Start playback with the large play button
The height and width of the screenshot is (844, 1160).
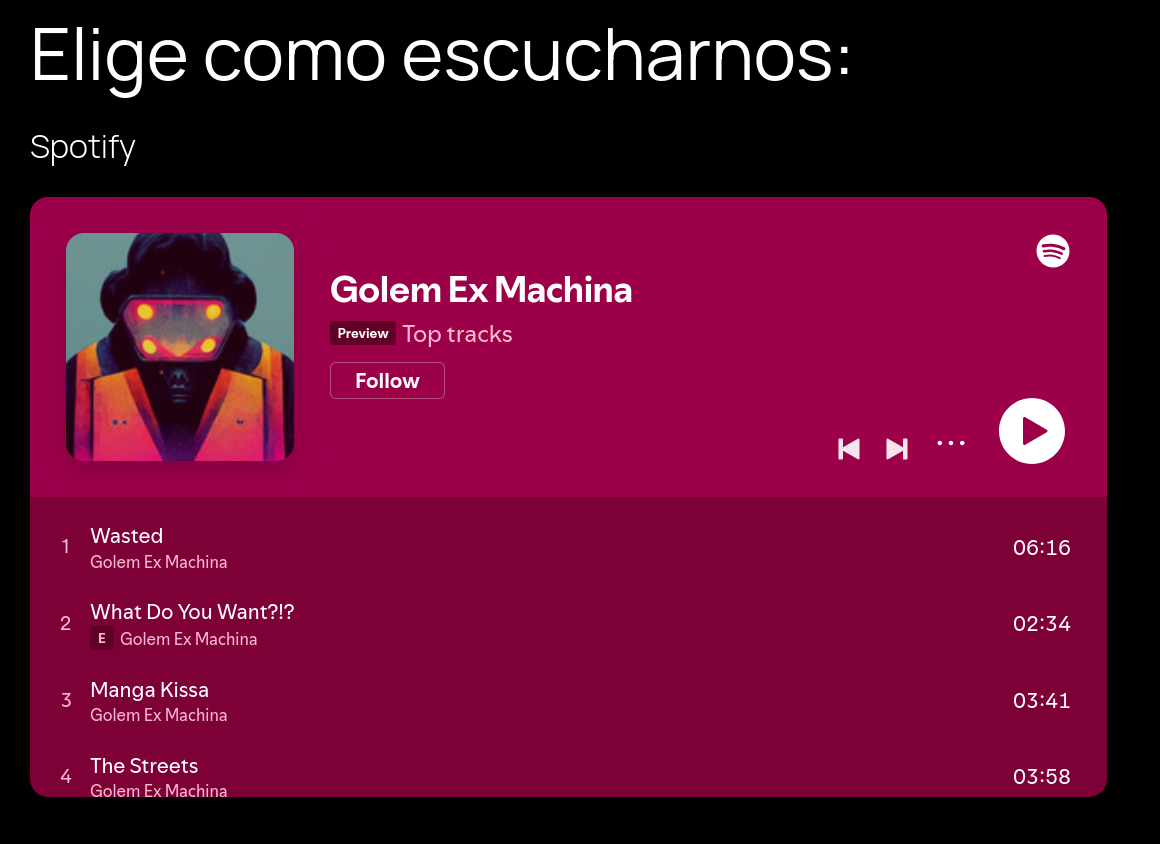(1031, 431)
